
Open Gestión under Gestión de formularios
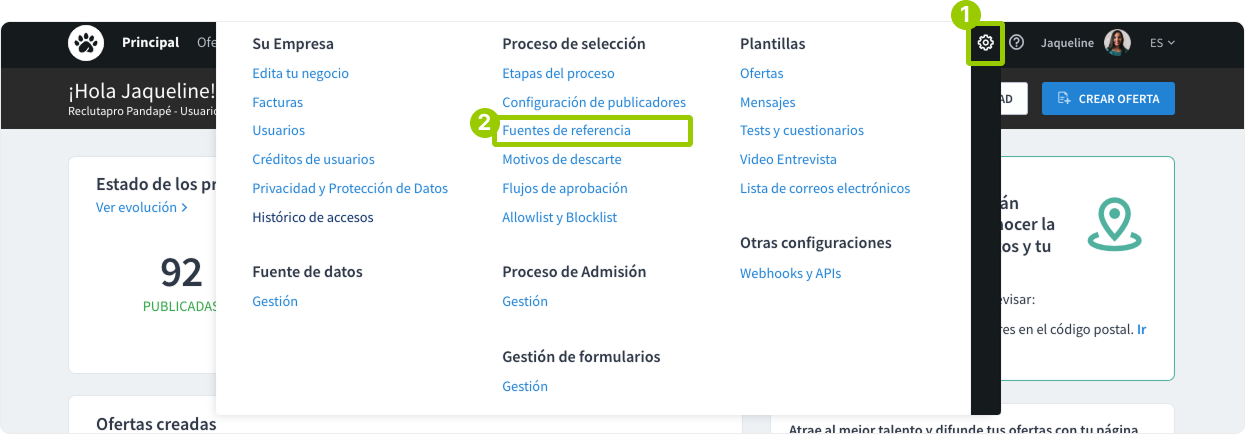[x=525, y=386]
